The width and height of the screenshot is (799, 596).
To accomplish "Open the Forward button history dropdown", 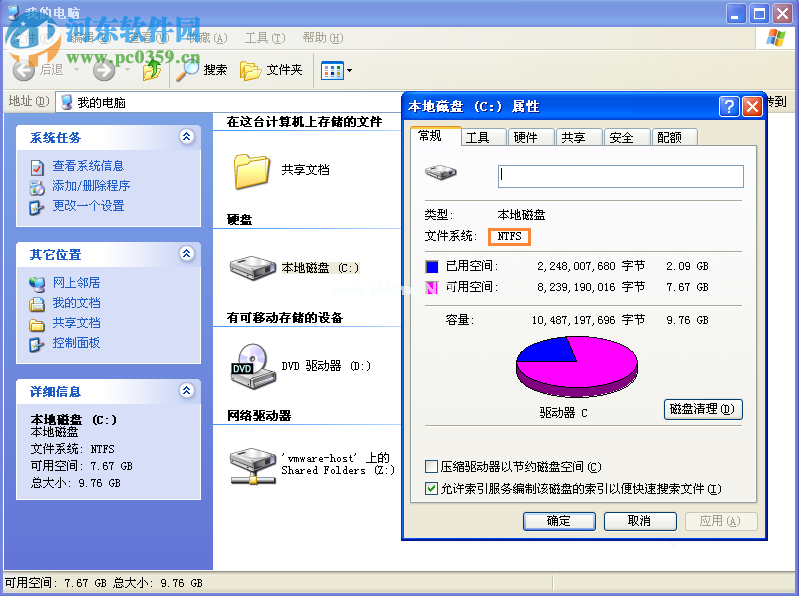I will coord(127,70).
